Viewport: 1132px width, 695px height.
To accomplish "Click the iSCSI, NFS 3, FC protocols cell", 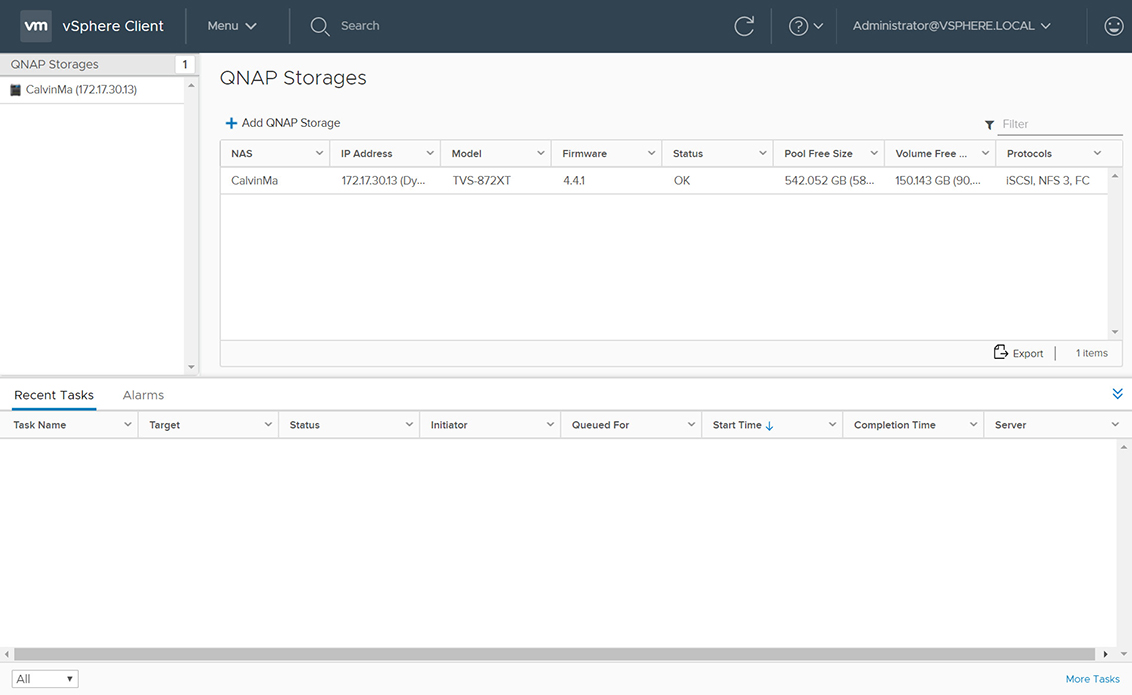I will 1048,180.
